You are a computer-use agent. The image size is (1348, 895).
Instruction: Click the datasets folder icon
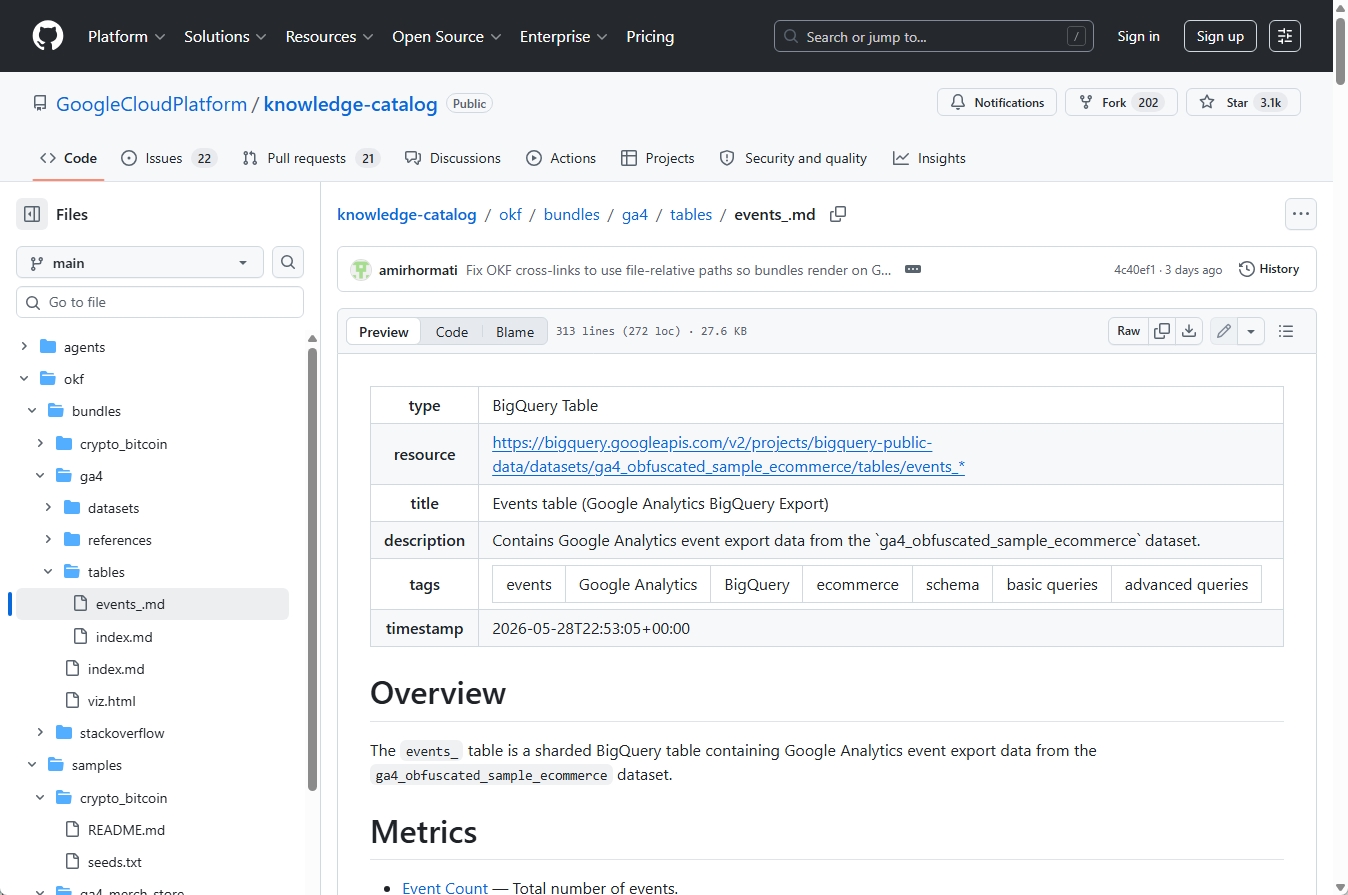pos(72,508)
